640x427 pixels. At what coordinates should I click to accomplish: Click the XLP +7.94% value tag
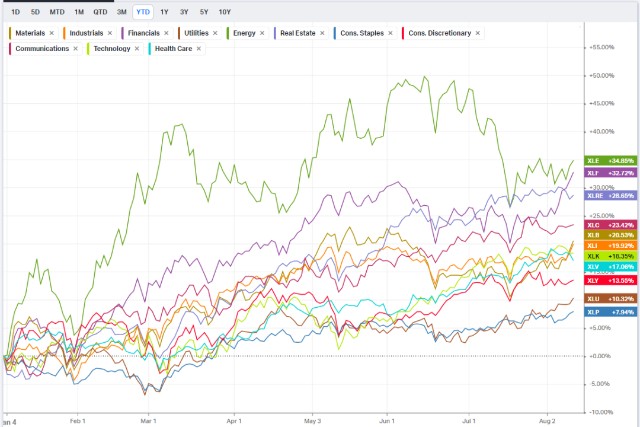point(611,312)
